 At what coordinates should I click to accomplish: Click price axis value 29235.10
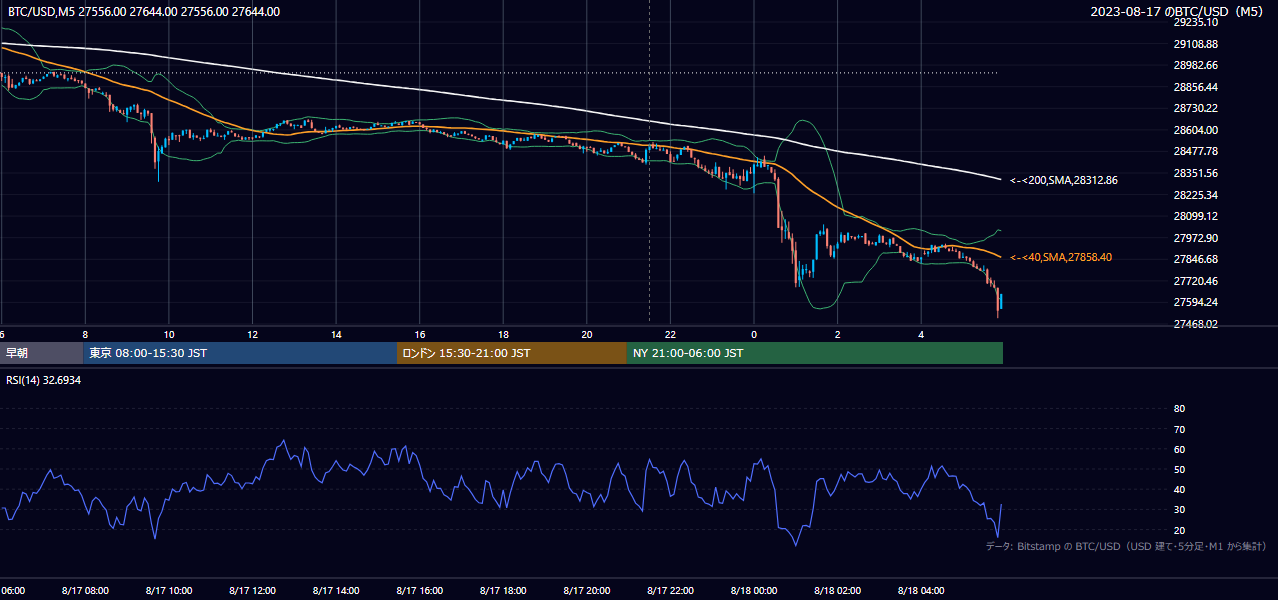click(x=1195, y=22)
